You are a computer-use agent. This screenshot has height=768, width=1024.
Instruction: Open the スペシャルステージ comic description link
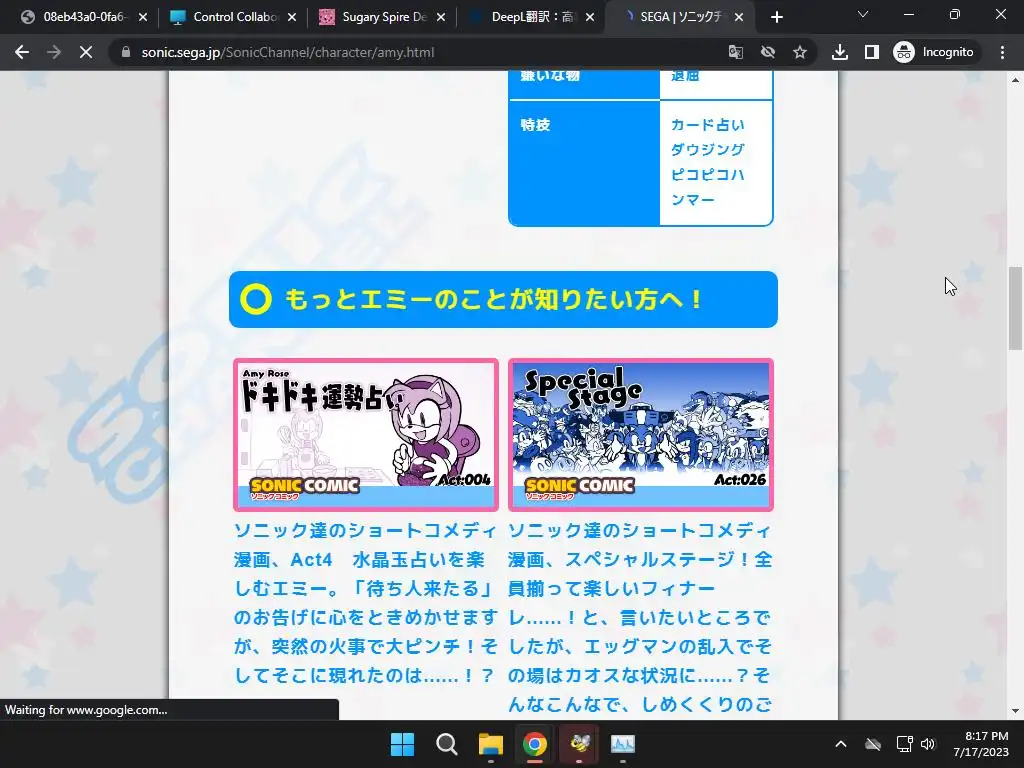(x=641, y=617)
